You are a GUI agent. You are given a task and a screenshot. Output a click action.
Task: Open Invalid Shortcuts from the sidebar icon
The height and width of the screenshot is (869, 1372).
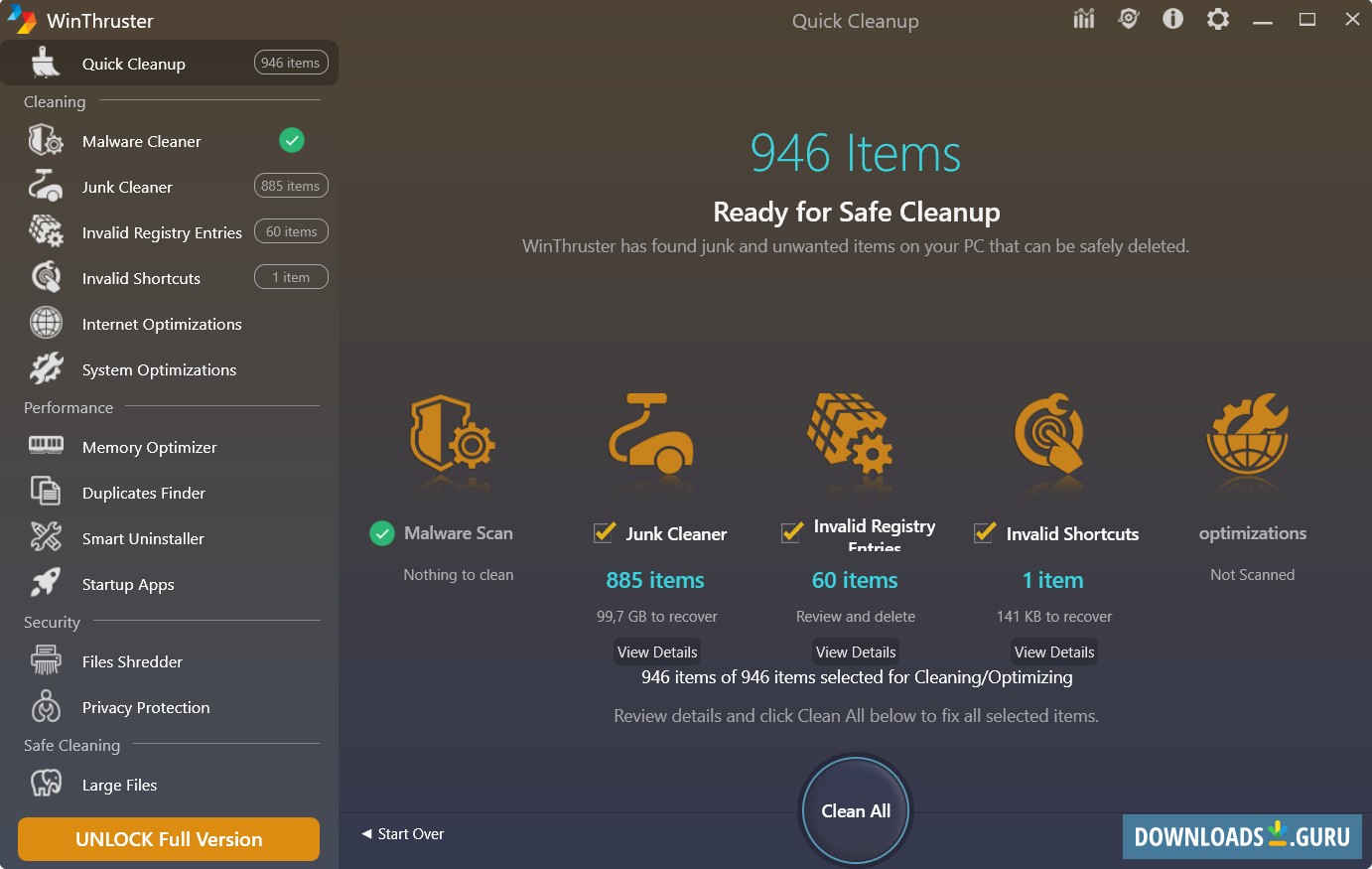[x=46, y=277]
